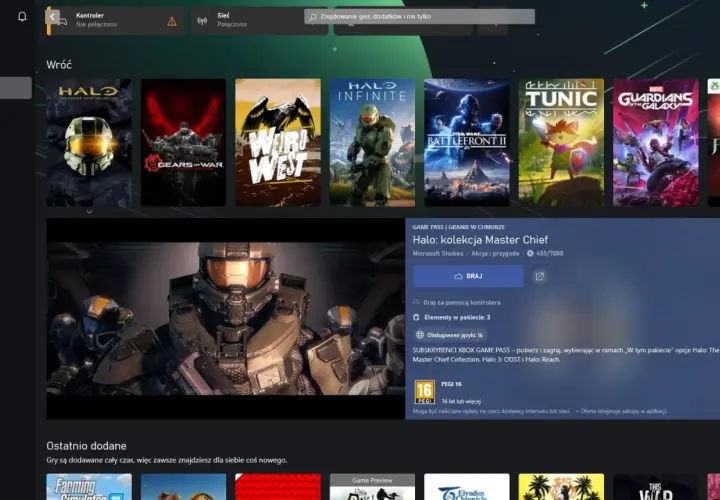The image size is (720, 500).
Task: Open the Halo Infinite cover
Action: [x=372, y=142]
